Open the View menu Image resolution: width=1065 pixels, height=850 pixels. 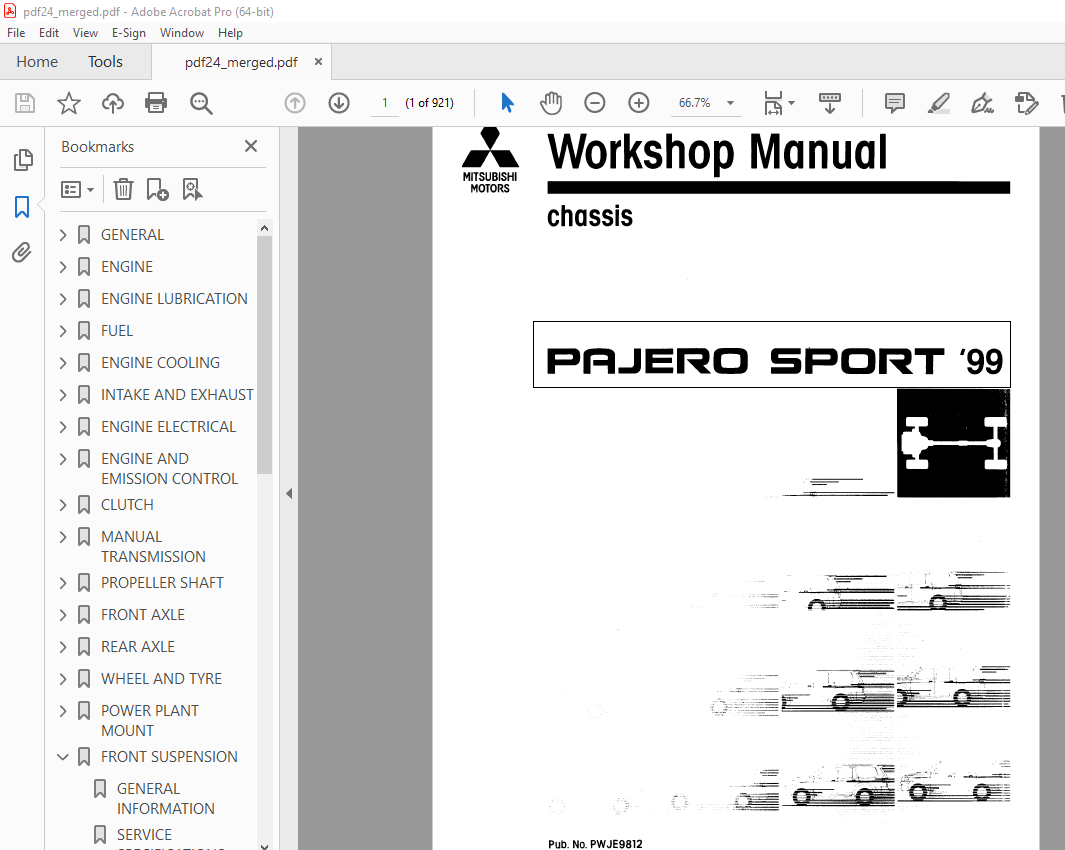[85, 33]
